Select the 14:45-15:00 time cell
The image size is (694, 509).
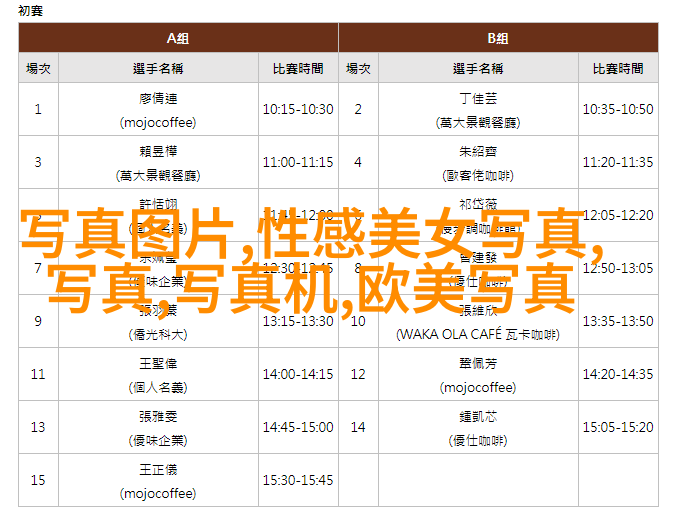click(x=298, y=427)
